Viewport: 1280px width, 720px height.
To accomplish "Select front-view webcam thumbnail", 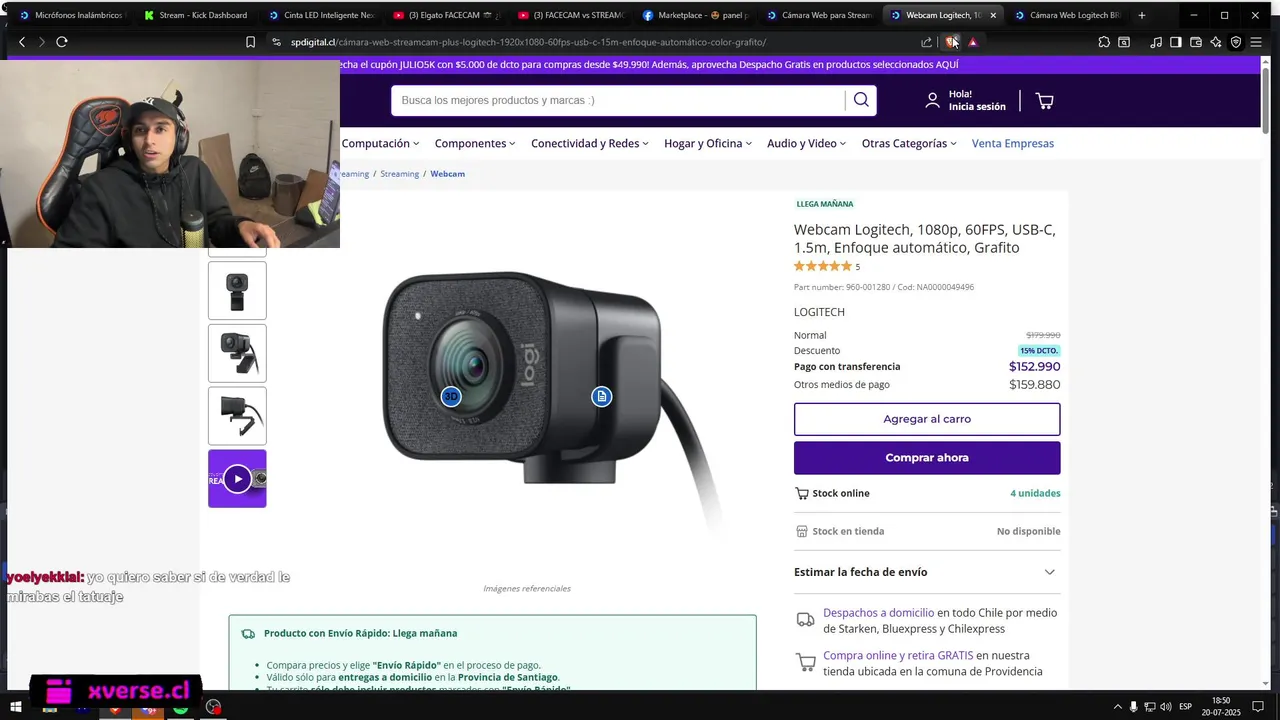I will [237, 291].
